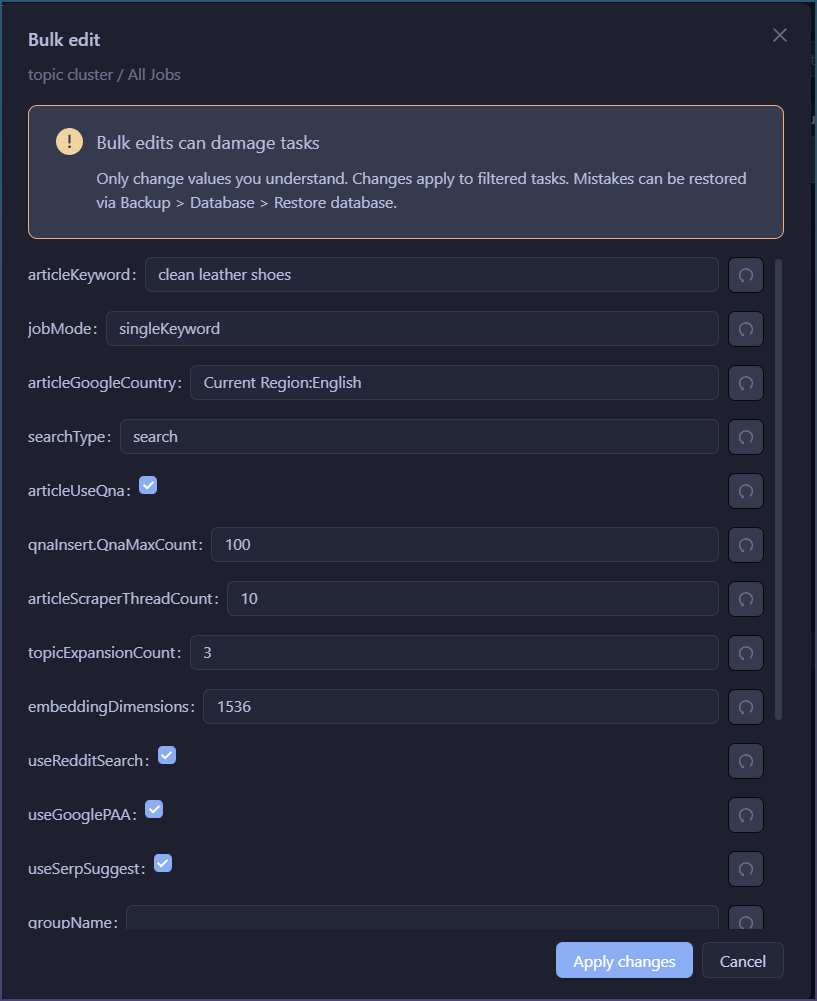The height and width of the screenshot is (1001, 817).
Task: Toggle the useRedditSearch checkbox
Action: click(167, 756)
